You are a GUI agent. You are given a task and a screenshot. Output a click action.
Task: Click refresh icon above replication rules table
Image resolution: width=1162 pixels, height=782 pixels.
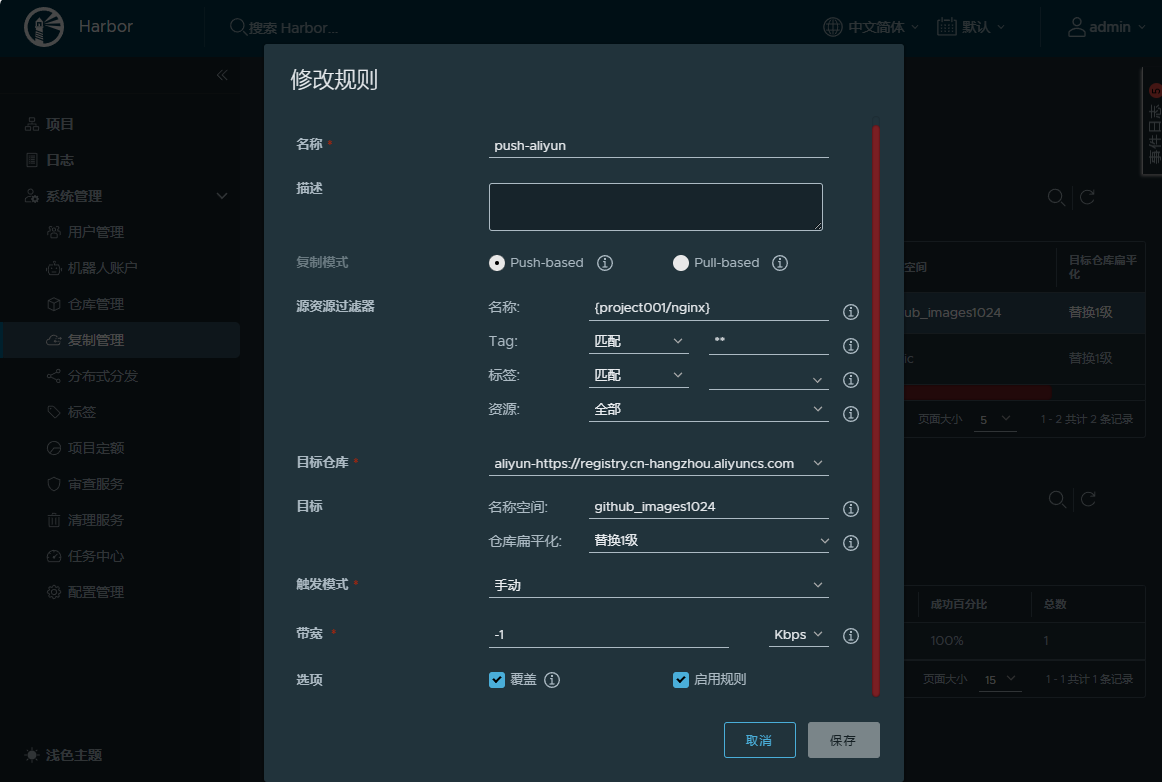pos(1087,197)
